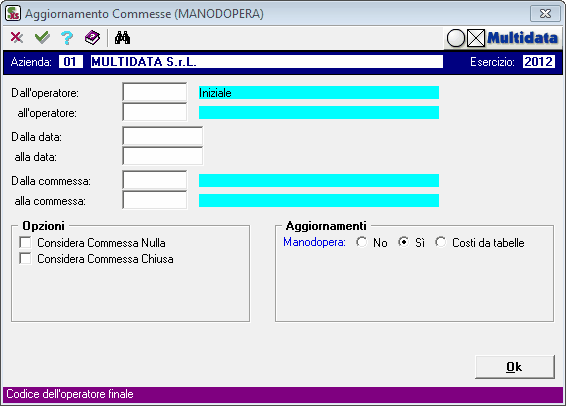Image resolution: width=566 pixels, height=406 pixels.
Task: Select the No radio button for Manodopera
Action: pos(361,242)
